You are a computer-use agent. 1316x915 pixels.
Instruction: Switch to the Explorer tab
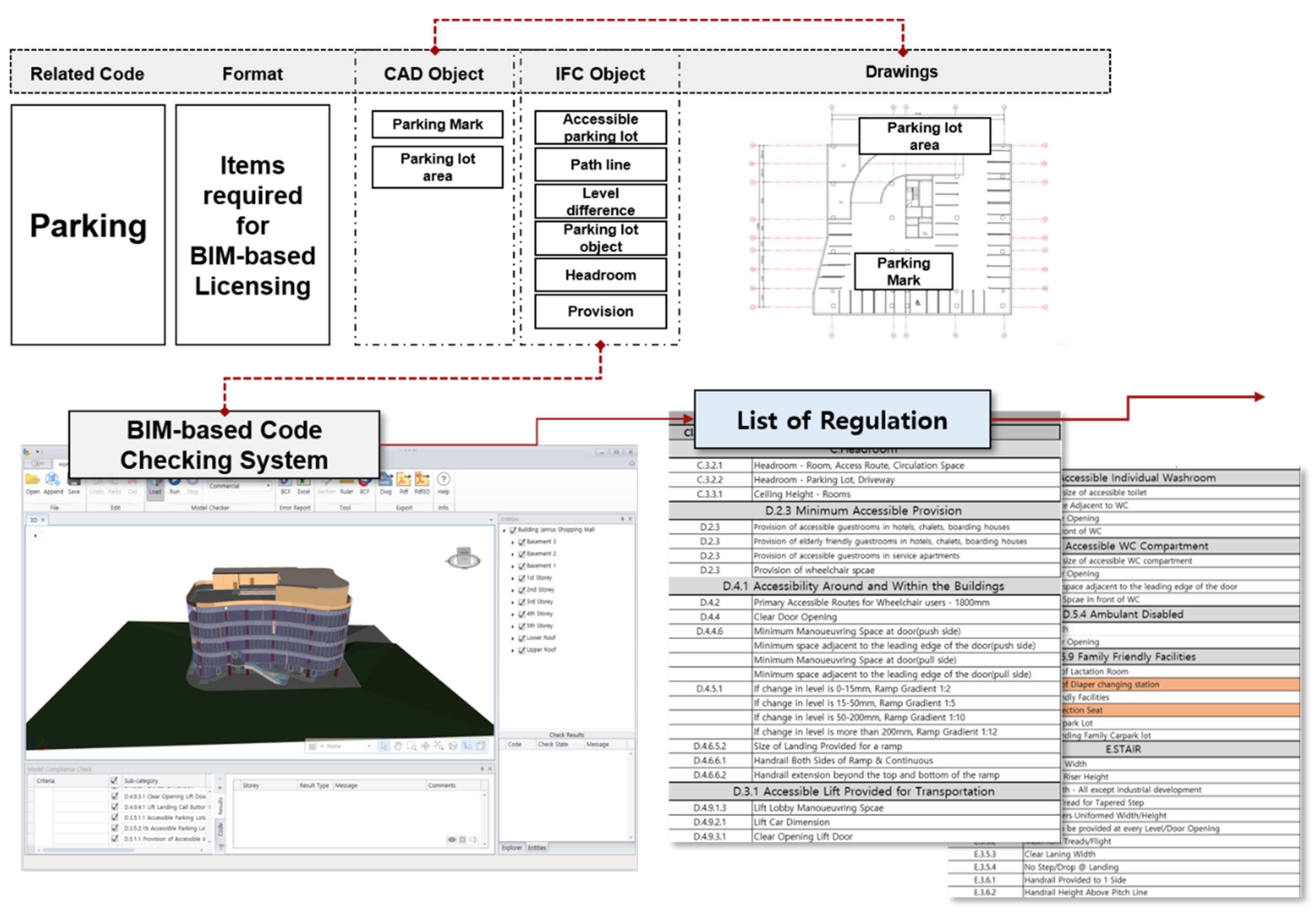click(512, 848)
